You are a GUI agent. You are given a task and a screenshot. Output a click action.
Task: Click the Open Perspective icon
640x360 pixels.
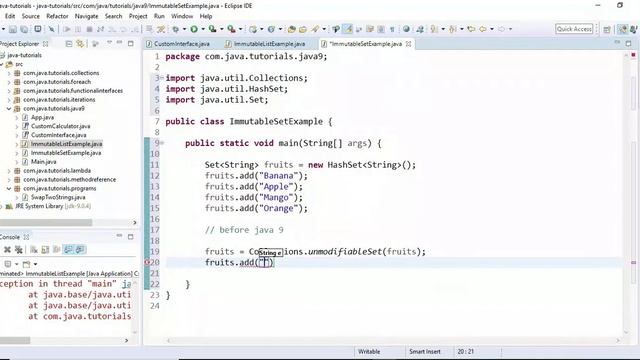tap(607, 29)
